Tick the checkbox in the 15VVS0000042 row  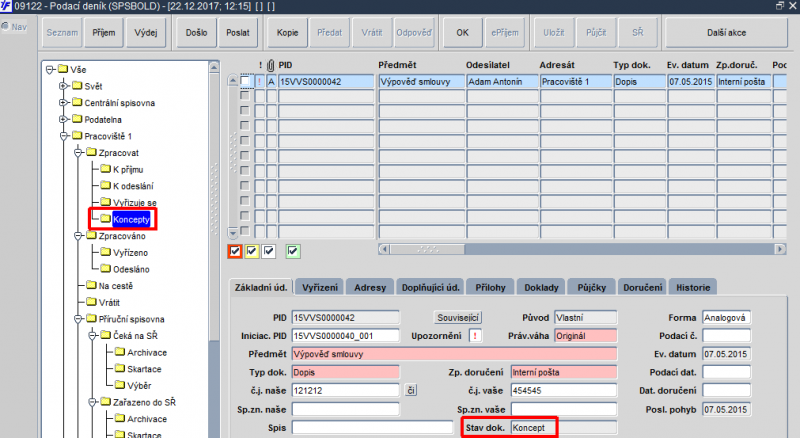(x=245, y=81)
